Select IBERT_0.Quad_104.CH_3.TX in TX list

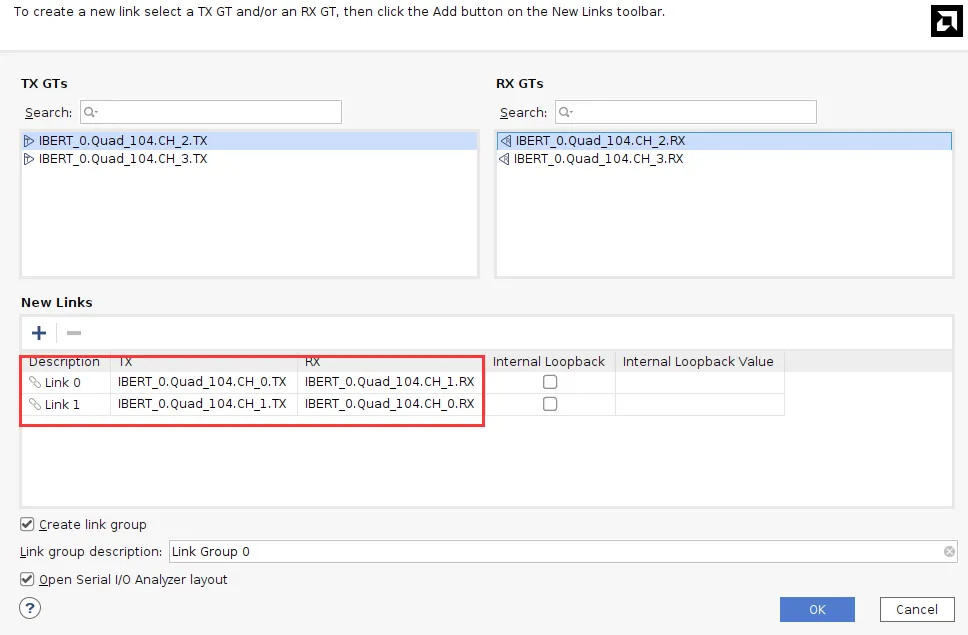coord(123,159)
